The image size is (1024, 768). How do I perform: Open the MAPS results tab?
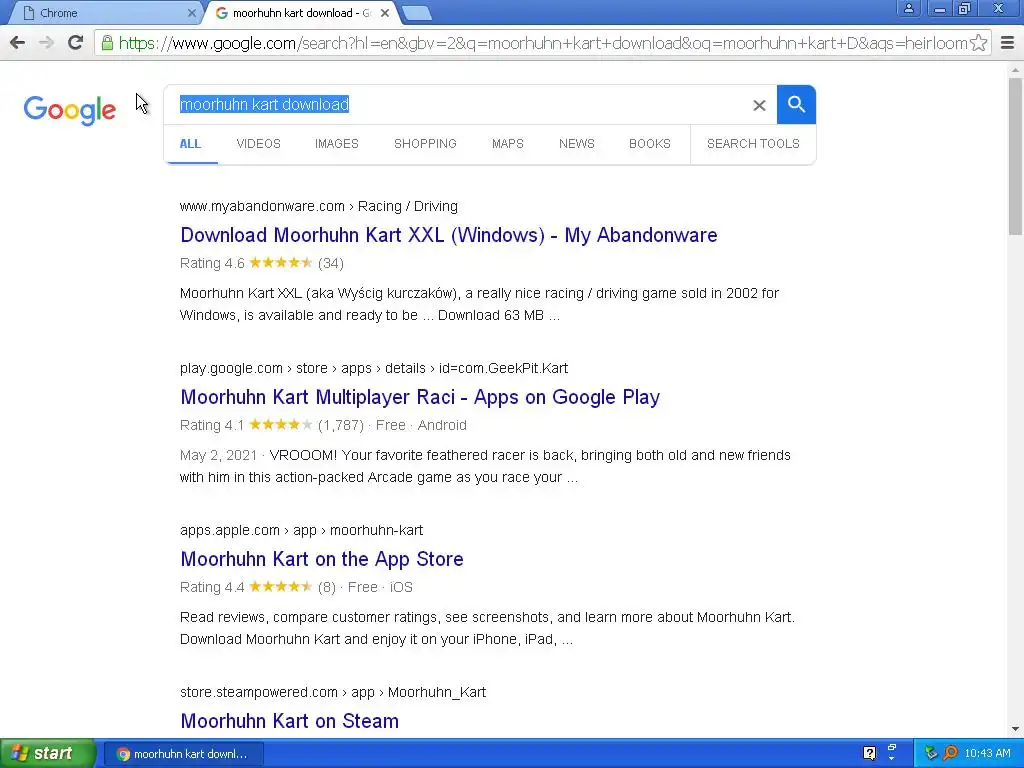pyautogui.click(x=507, y=144)
